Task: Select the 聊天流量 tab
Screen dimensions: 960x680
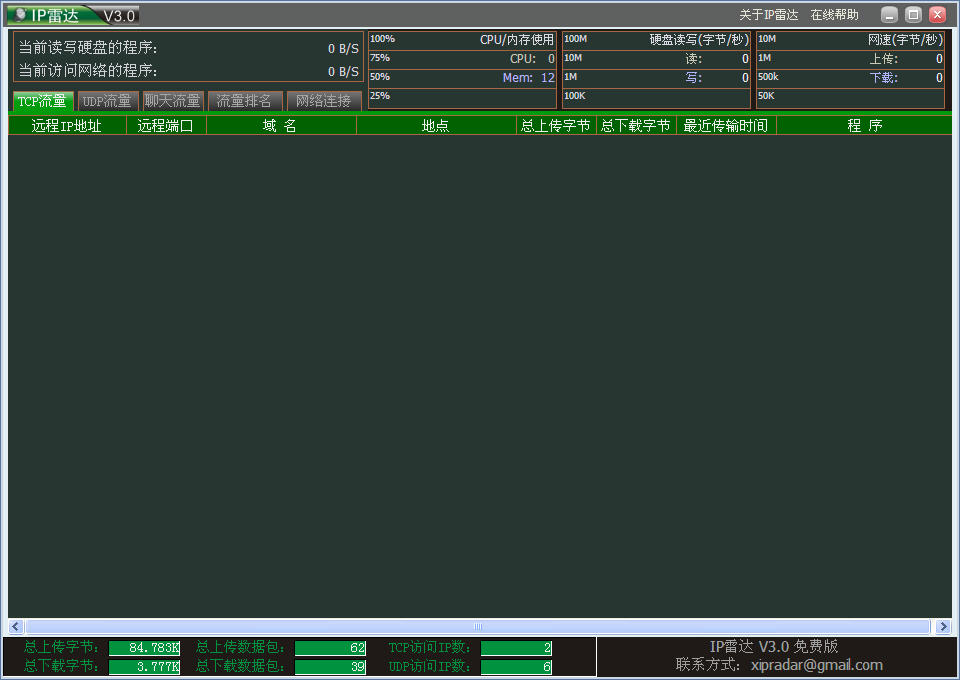Action: pyautogui.click(x=173, y=101)
